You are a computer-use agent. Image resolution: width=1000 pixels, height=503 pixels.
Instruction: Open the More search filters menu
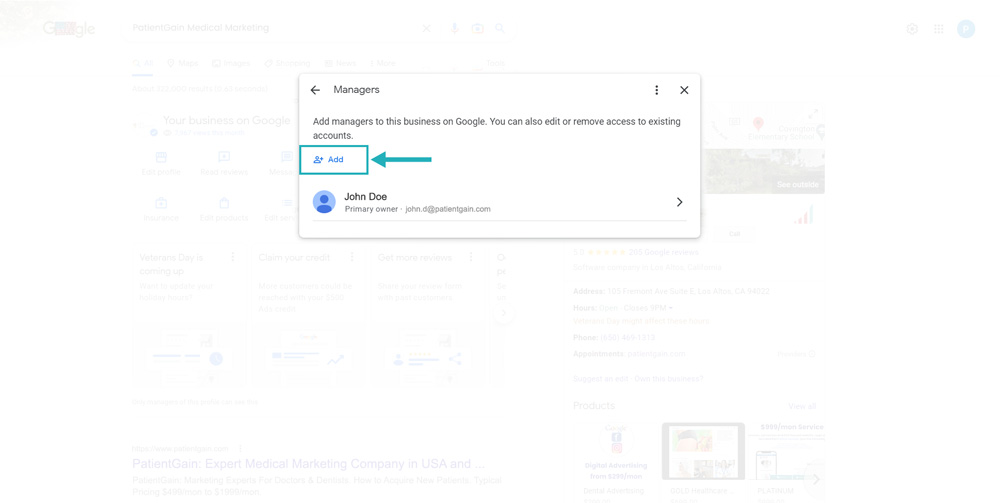click(x=383, y=63)
